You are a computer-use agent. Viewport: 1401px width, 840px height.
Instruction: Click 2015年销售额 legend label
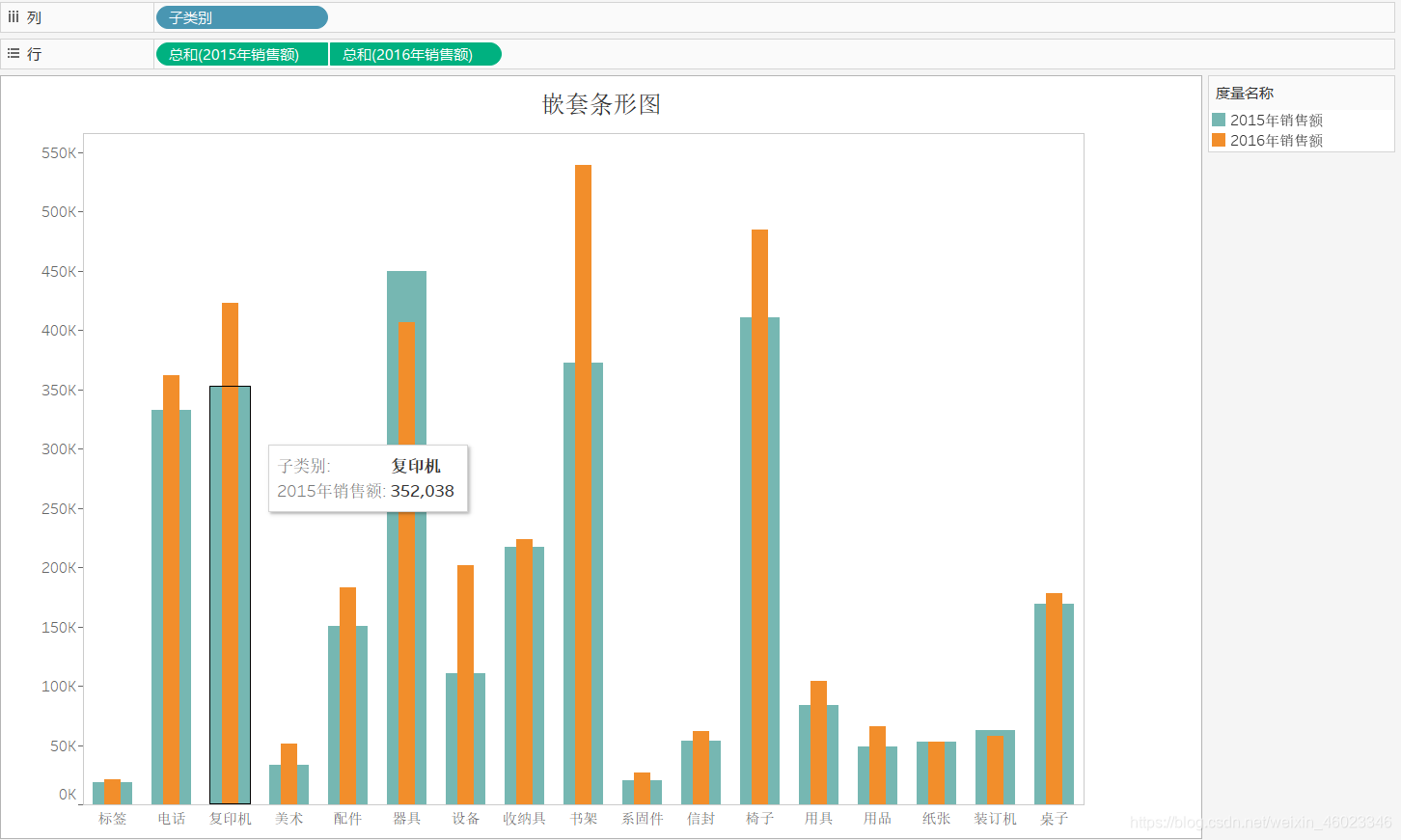[x=1277, y=120]
